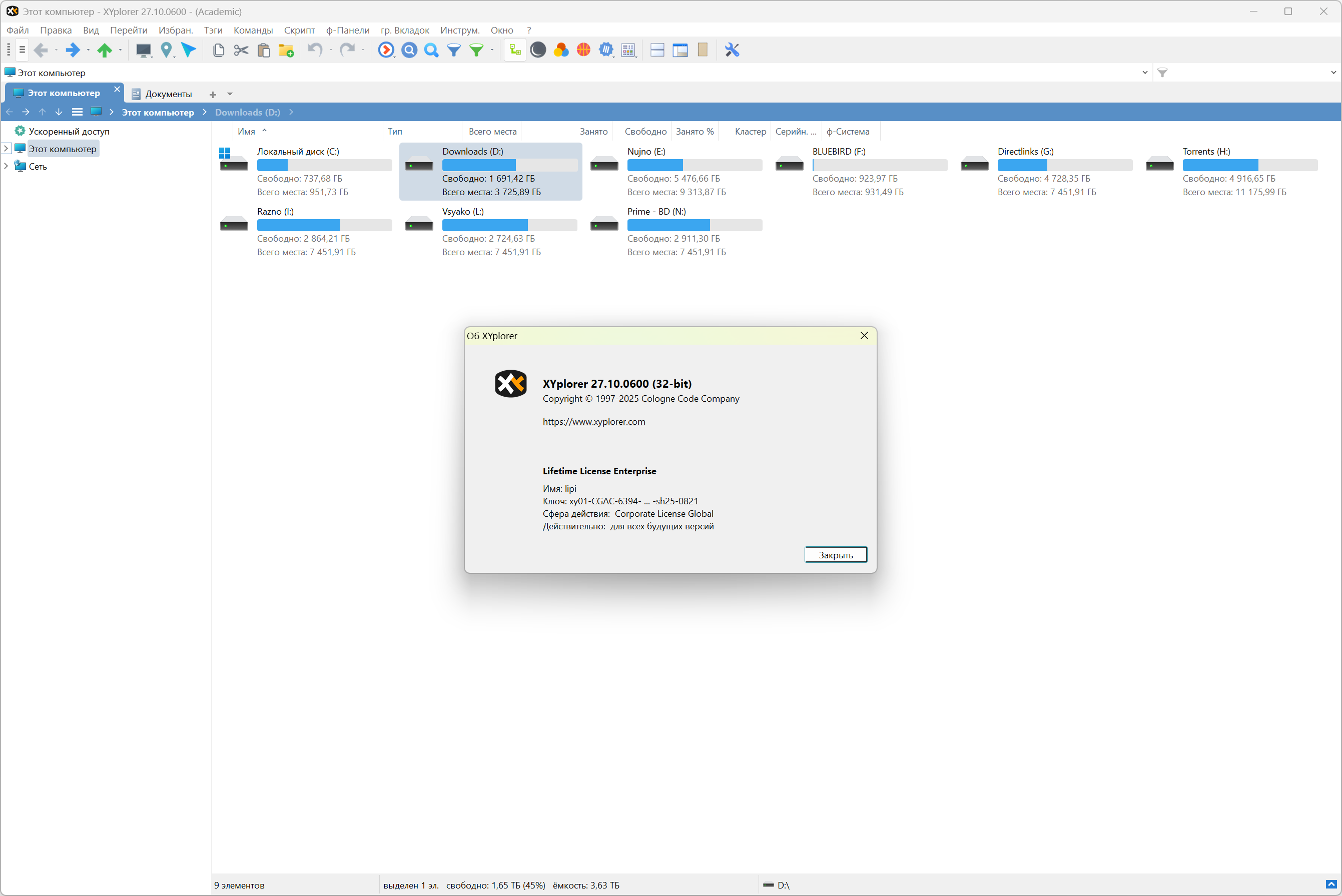Click the toolbar Back arrow

(x=41, y=51)
